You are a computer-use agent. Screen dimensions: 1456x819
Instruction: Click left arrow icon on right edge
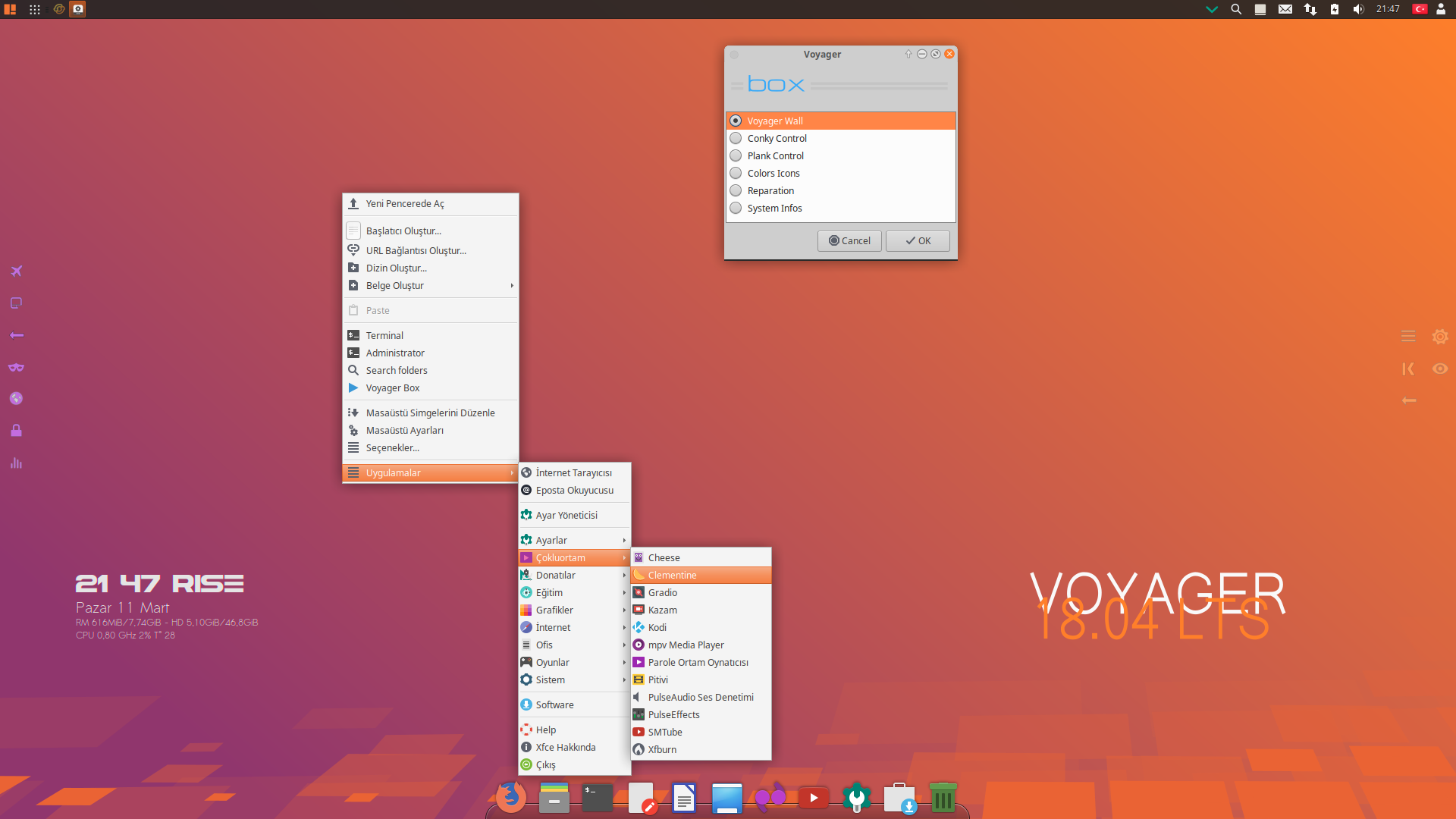click(x=1408, y=400)
